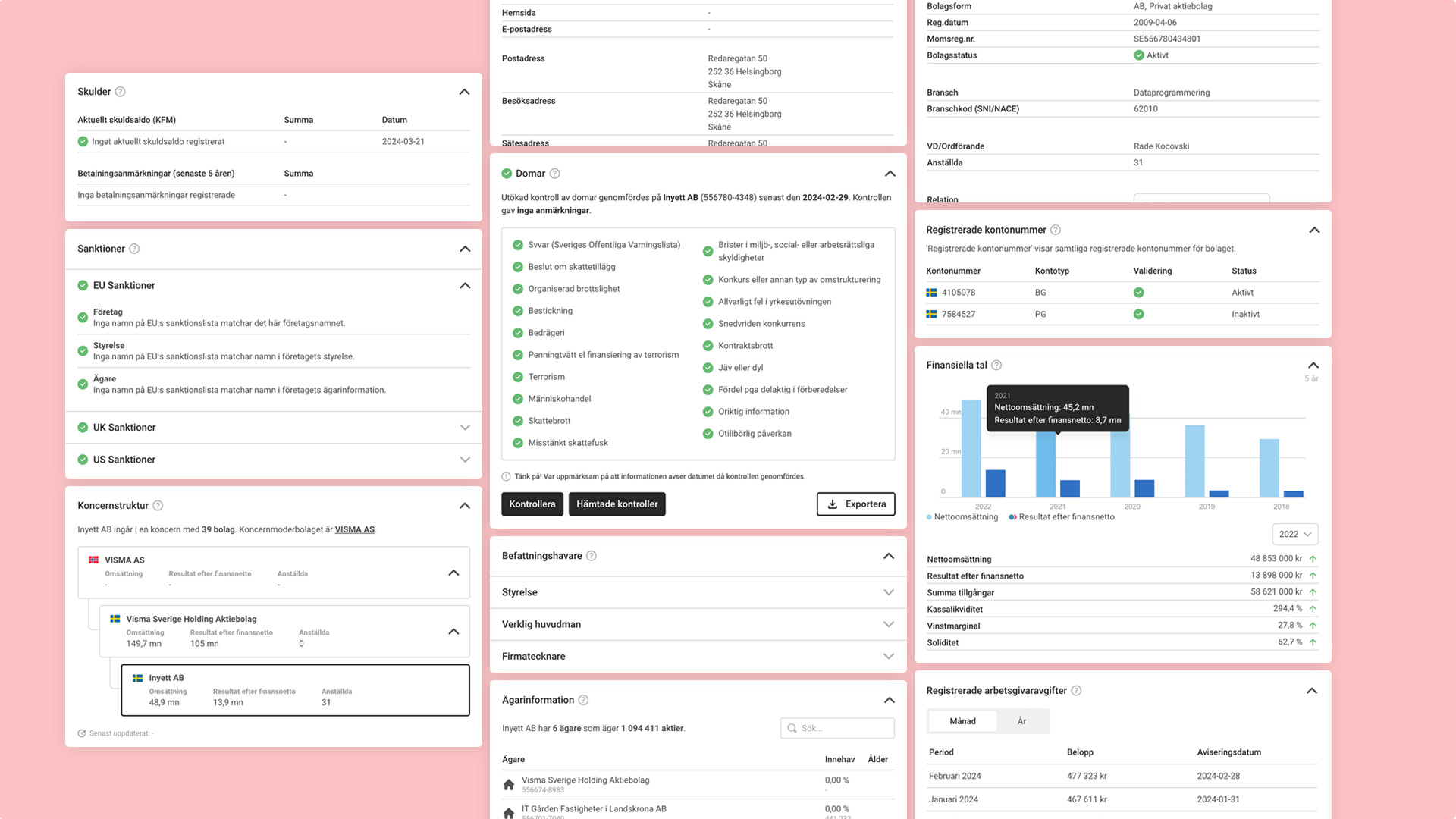Open help icon next to Skulder
The image size is (1456, 819).
[x=120, y=92]
